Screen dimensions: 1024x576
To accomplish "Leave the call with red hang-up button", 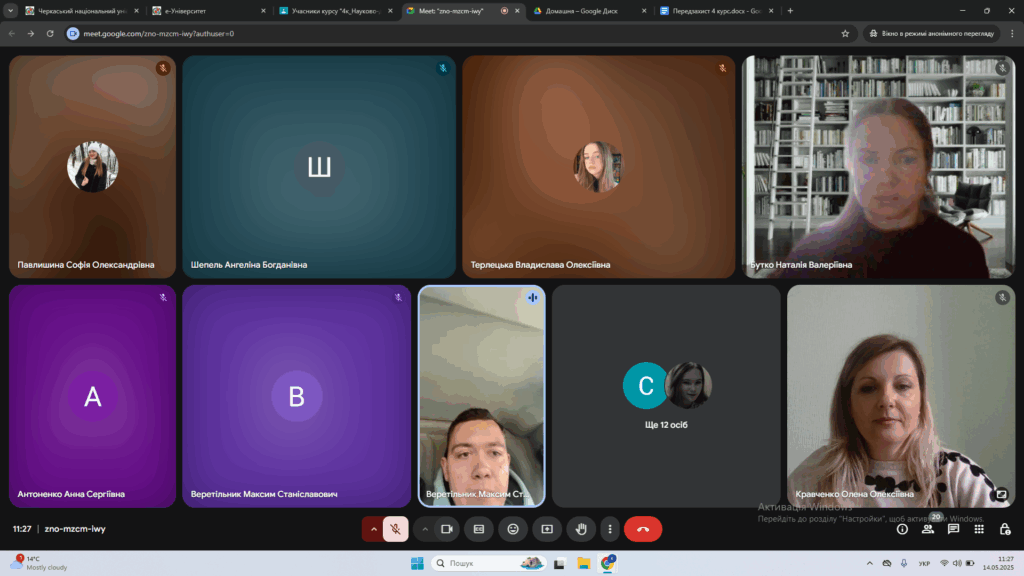I will 643,528.
